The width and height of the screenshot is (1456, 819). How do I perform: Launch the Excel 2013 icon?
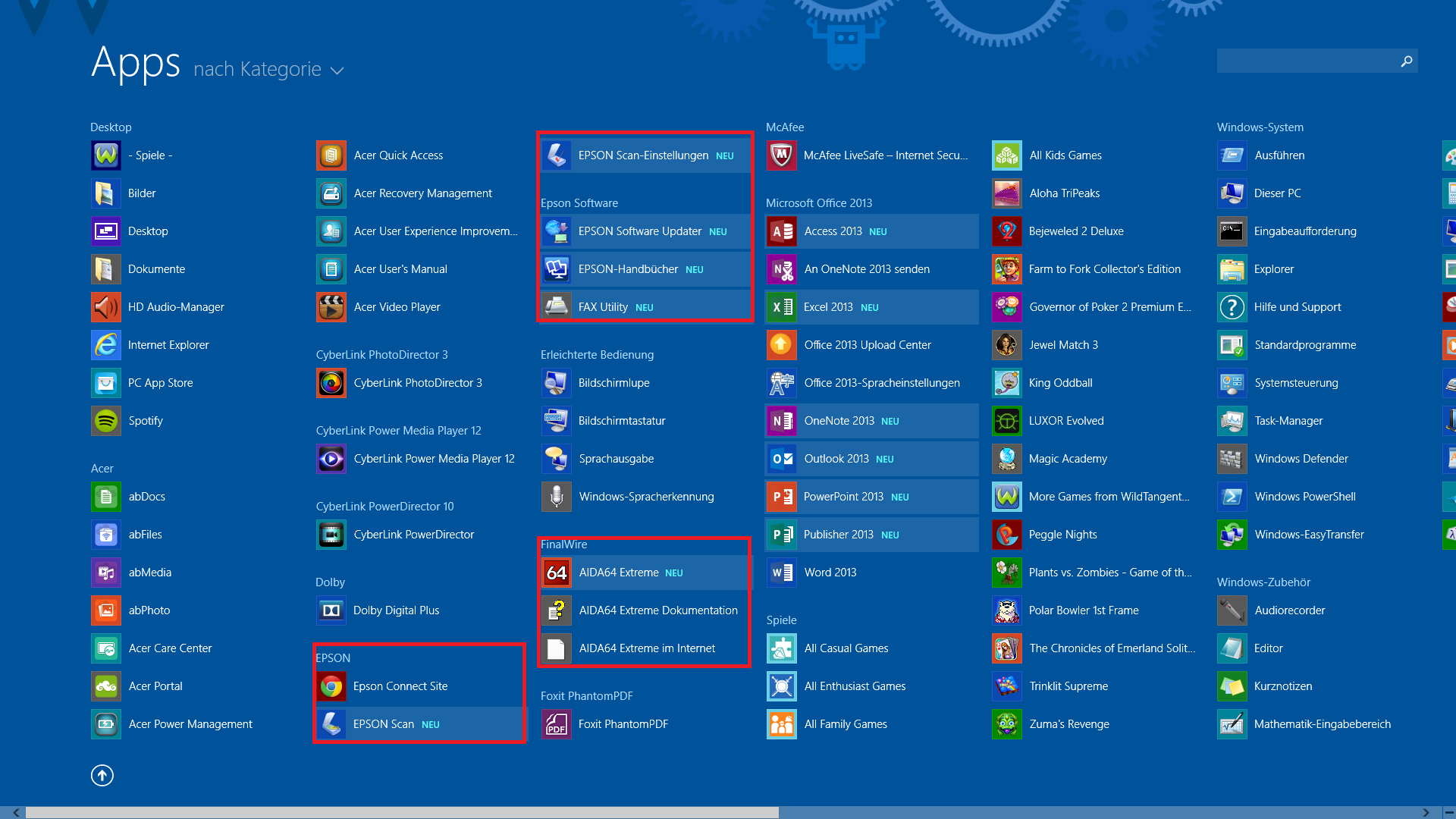(782, 307)
